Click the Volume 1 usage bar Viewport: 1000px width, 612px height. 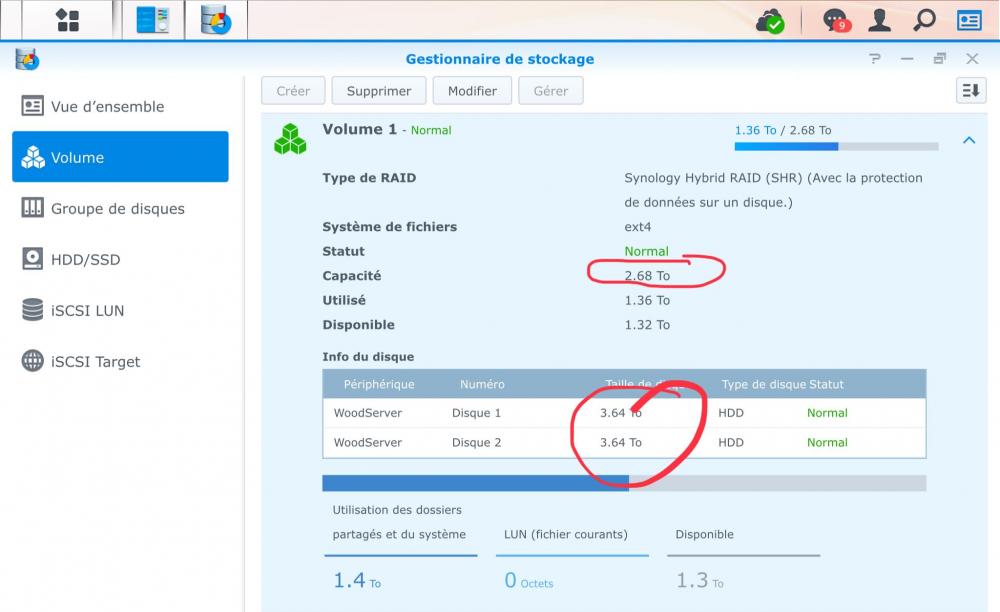click(836, 147)
